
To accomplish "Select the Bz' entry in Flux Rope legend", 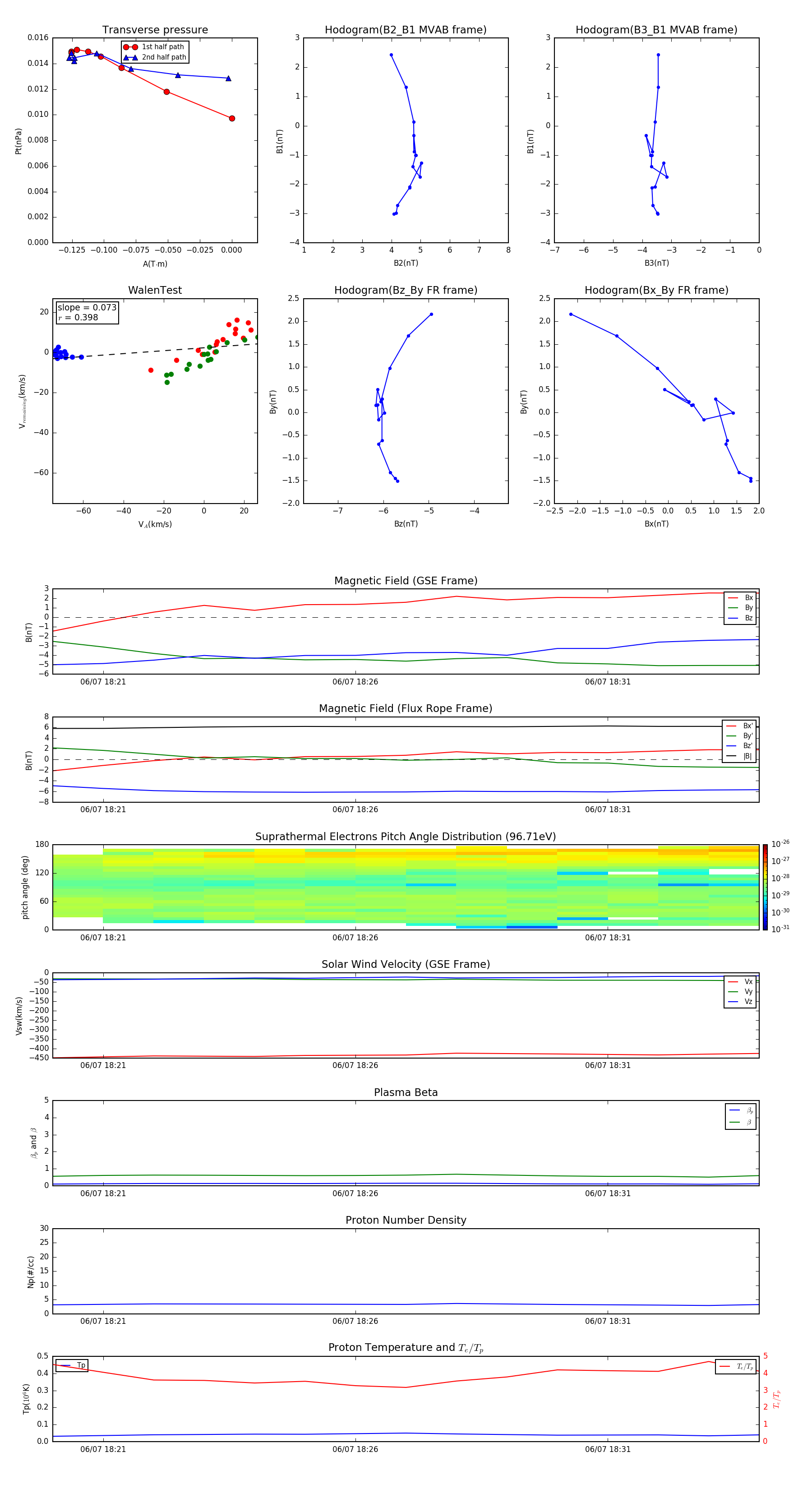I will [739, 746].
